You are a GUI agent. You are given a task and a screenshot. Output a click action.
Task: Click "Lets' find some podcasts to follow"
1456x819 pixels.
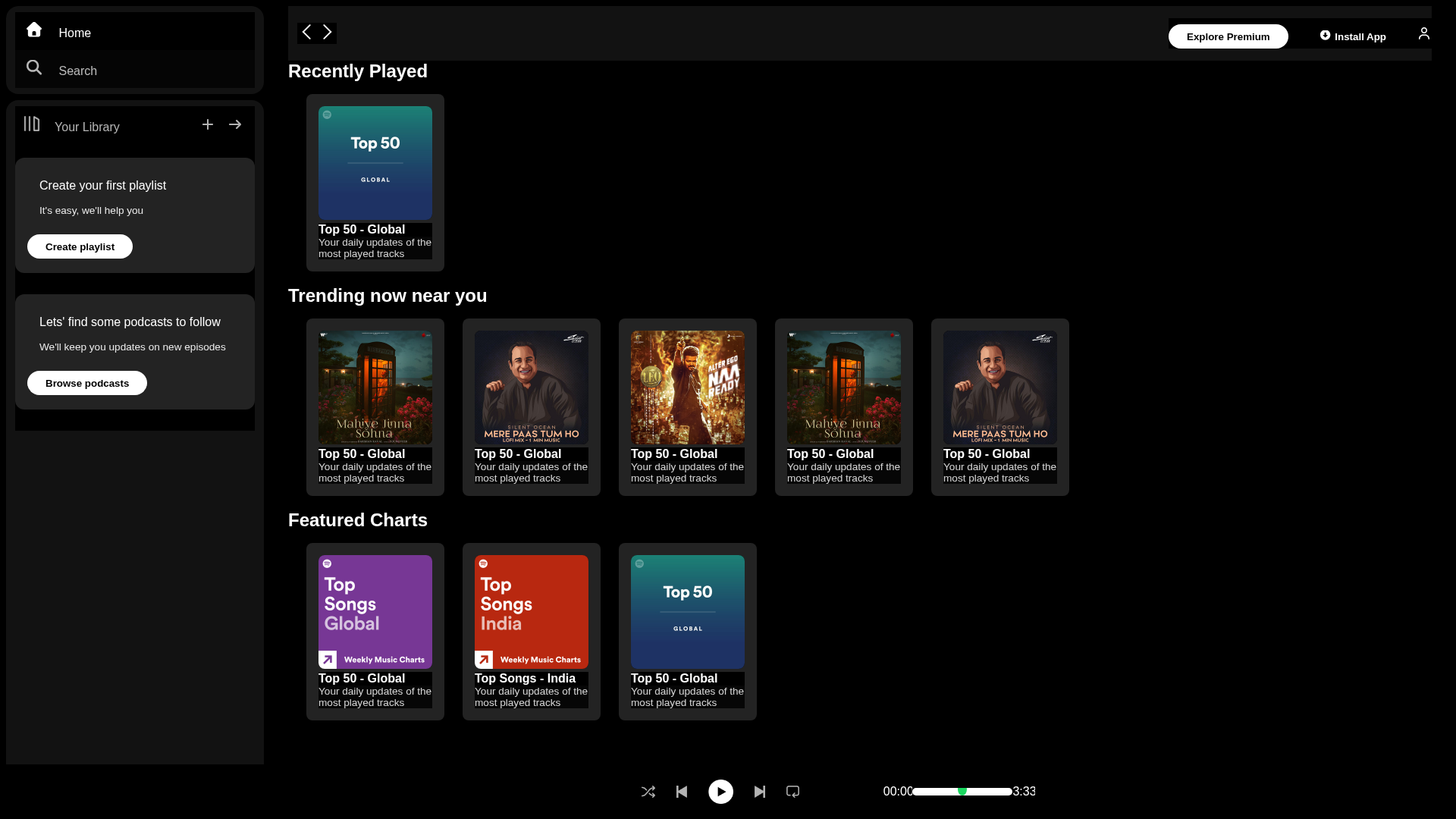click(x=130, y=322)
